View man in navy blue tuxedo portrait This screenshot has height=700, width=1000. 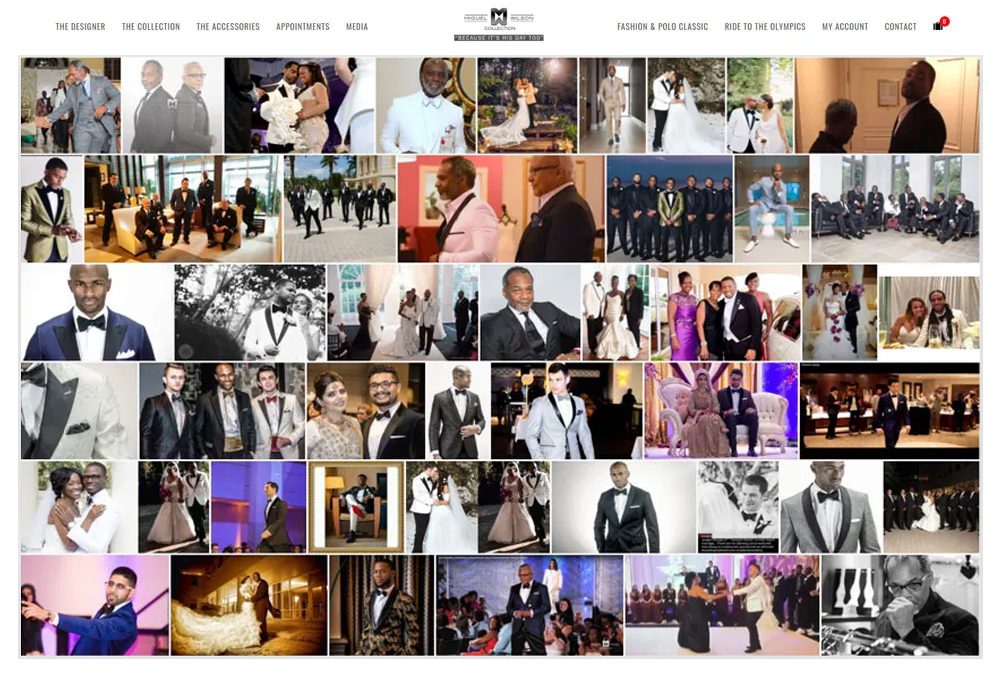click(x=96, y=313)
